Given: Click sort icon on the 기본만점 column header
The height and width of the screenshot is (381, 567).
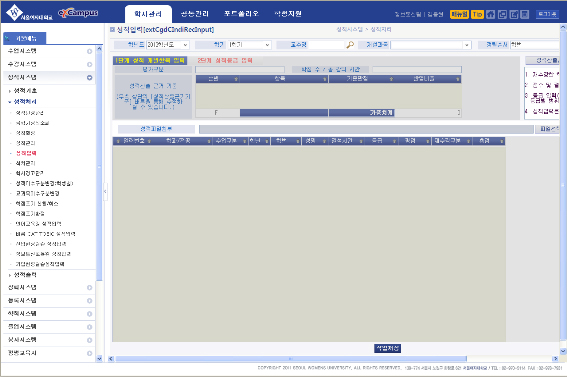Looking at the screenshot, I should pyautogui.click(x=391, y=79).
